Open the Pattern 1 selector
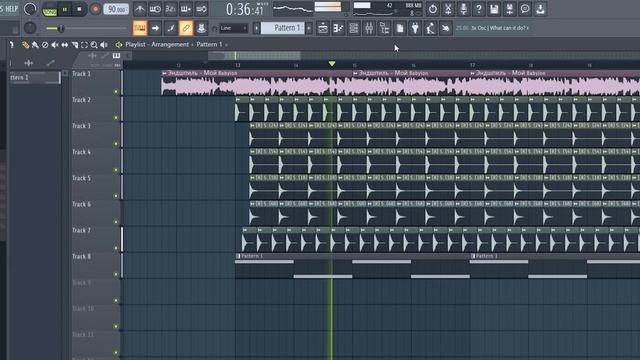 point(282,28)
